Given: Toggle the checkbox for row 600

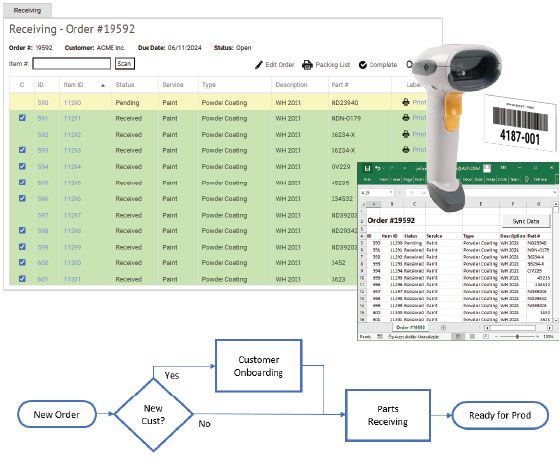Looking at the screenshot, I should 22,262.
